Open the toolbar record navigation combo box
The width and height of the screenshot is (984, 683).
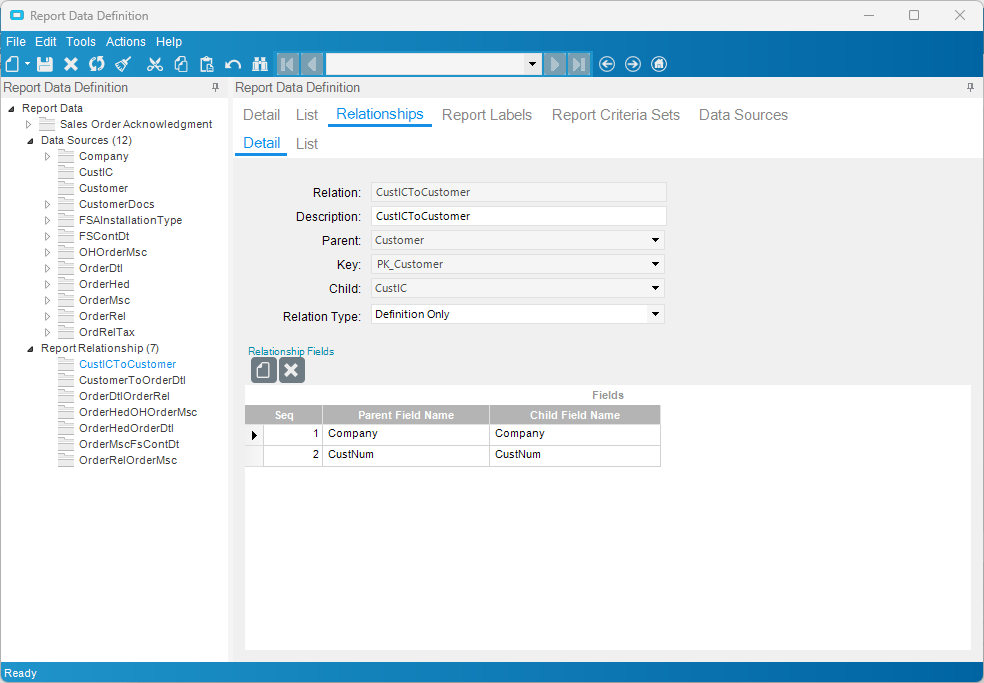[x=532, y=64]
